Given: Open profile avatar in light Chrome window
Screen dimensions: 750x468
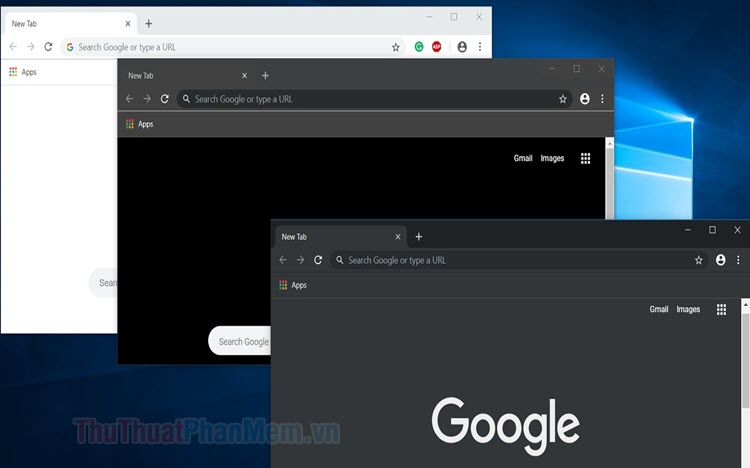Looking at the screenshot, I should tap(462, 46).
